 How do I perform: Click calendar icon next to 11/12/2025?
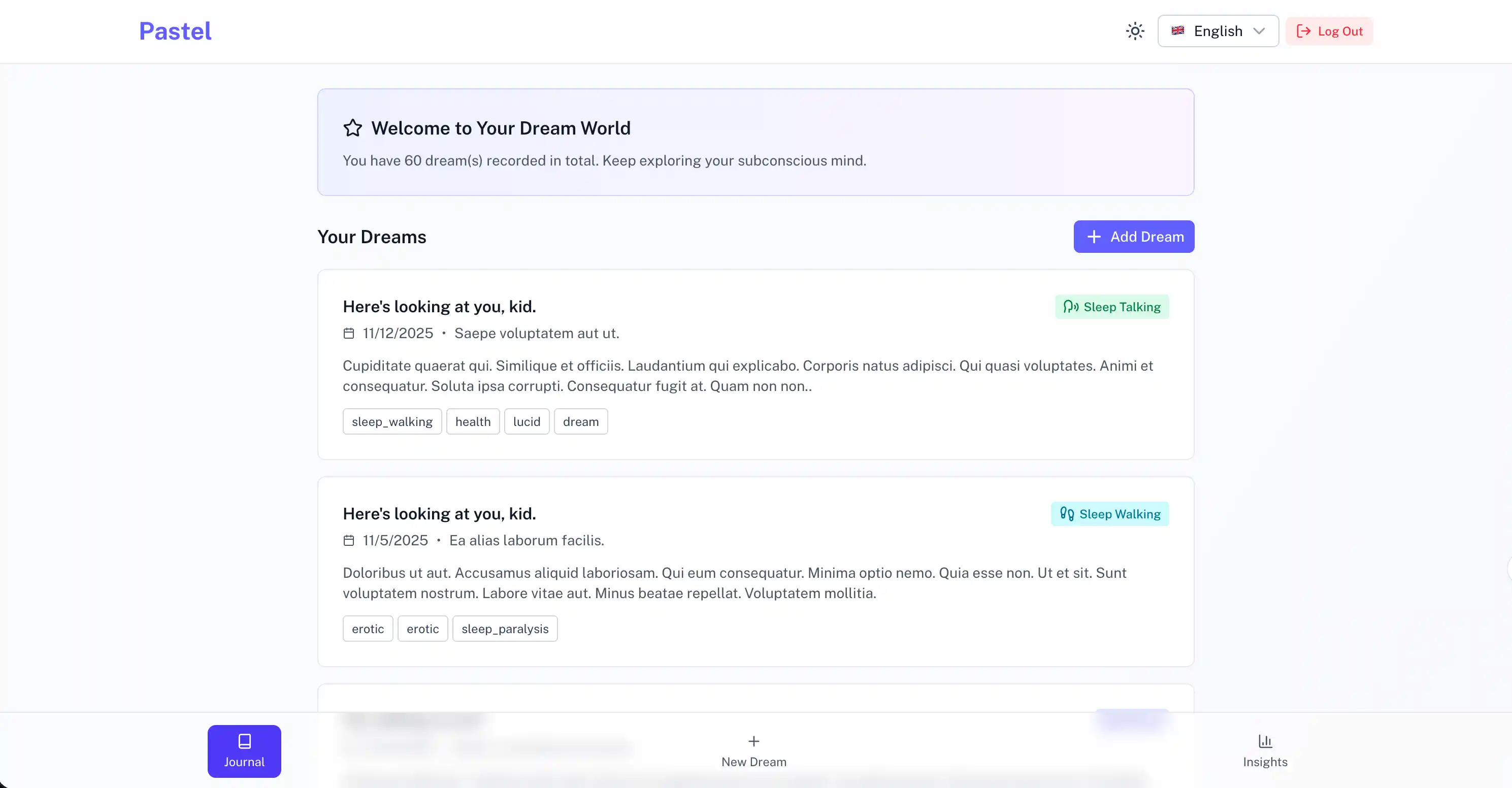click(349, 334)
